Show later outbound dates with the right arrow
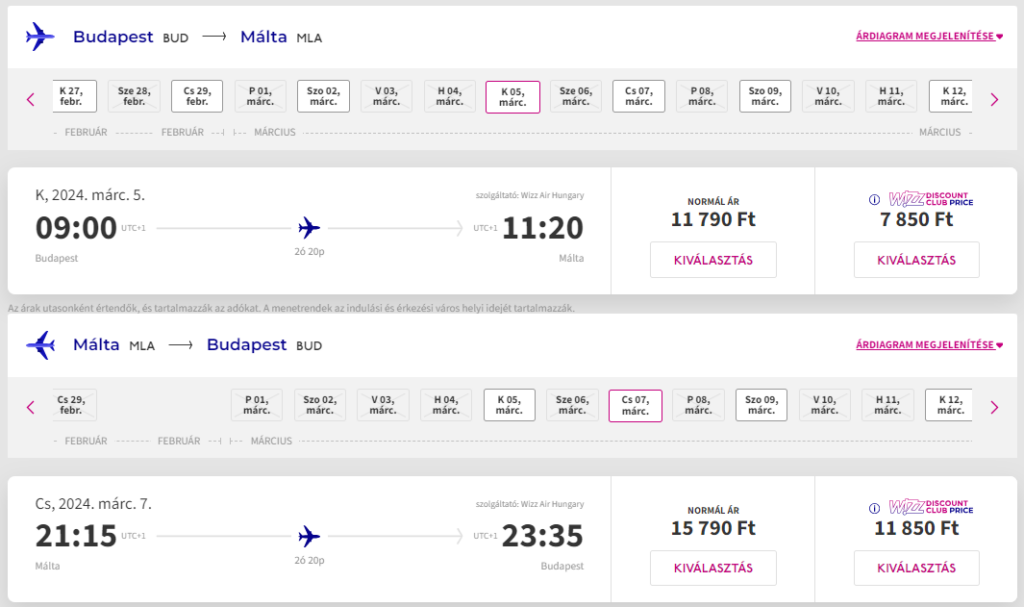This screenshot has height=607, width=1024. pos(994,99)
